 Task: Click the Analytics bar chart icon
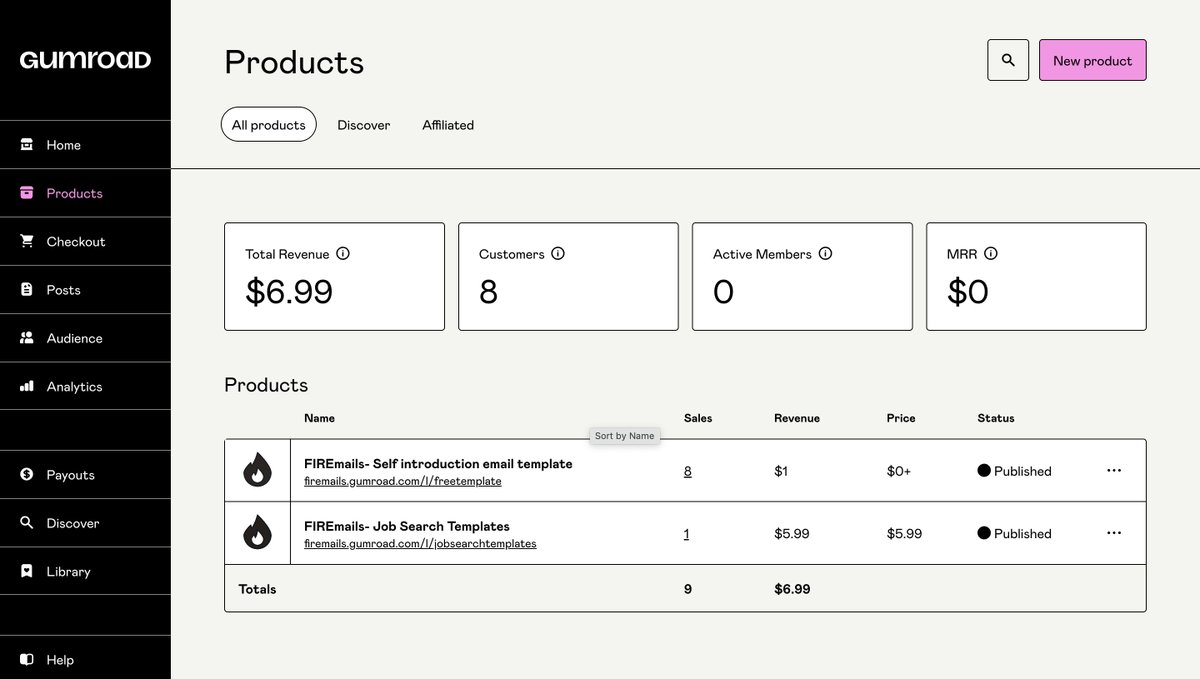point(27,386)
